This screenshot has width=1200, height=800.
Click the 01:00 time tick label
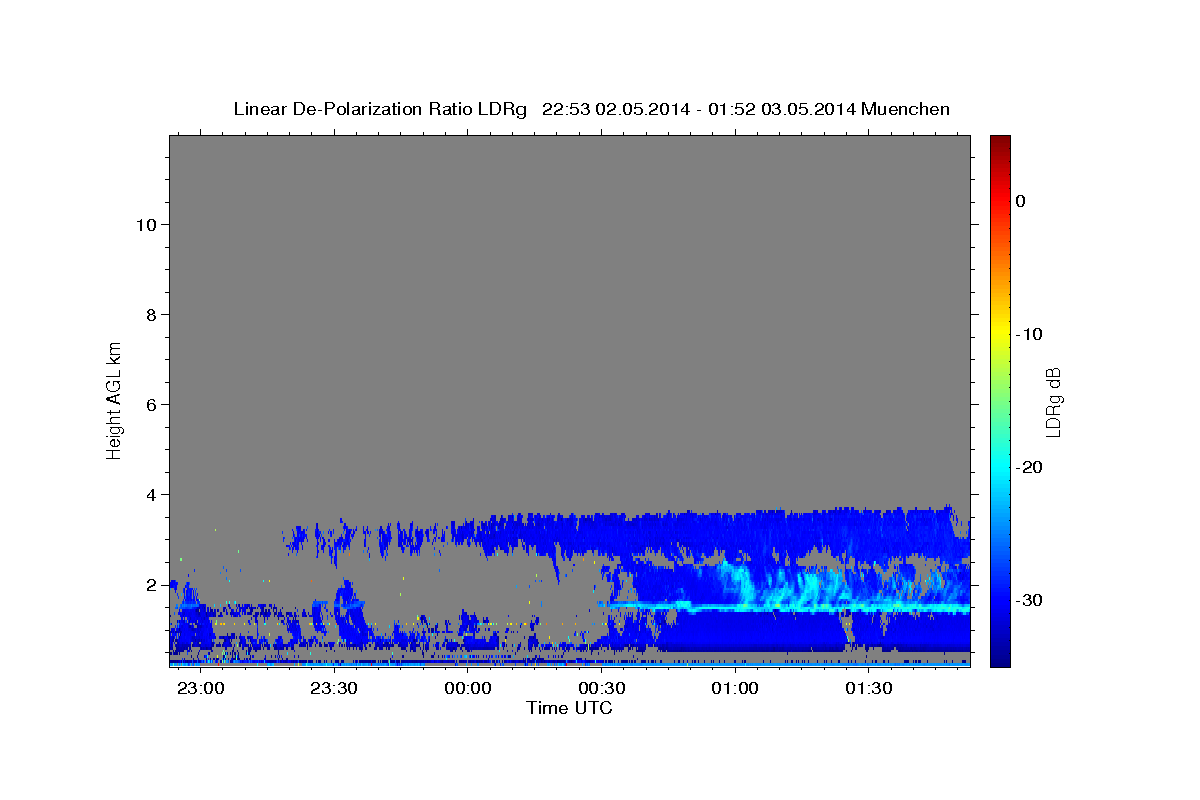pos(735,688)
